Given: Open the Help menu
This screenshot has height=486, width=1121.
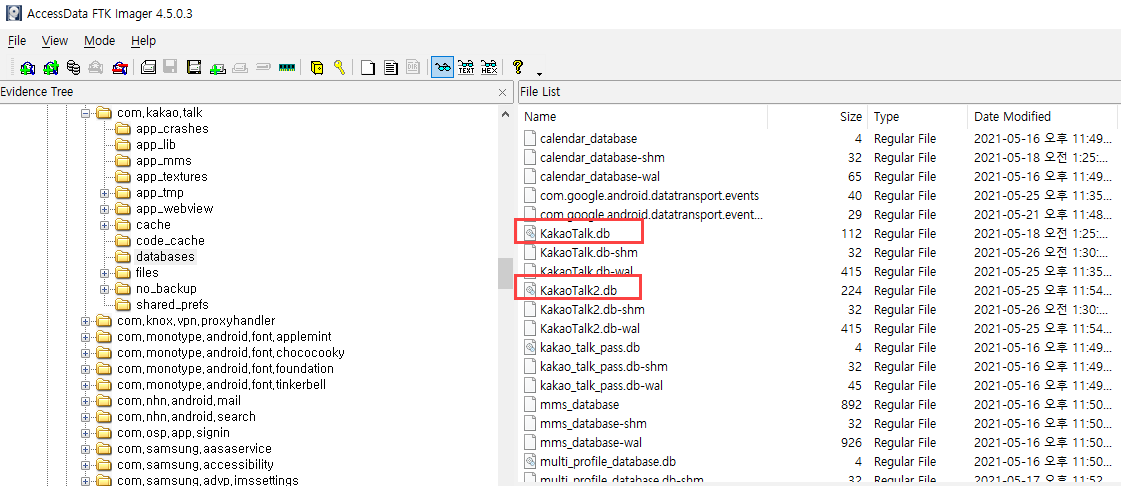Looking at the screenshot, I should tap(144, 41).
